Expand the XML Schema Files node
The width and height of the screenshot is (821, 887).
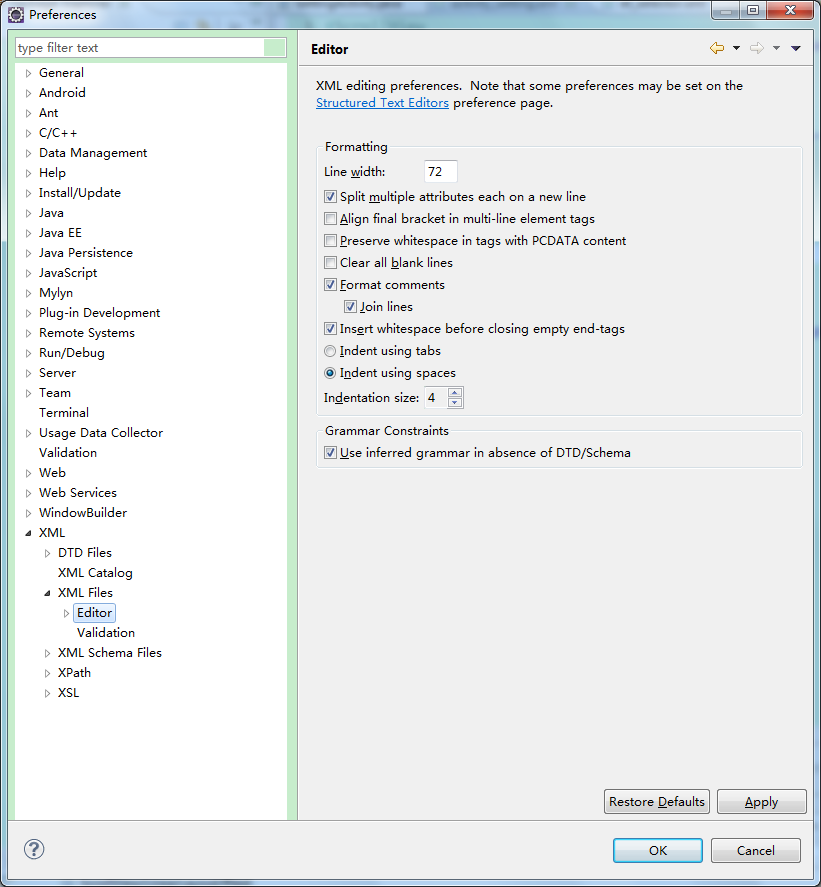pos(48,653)
